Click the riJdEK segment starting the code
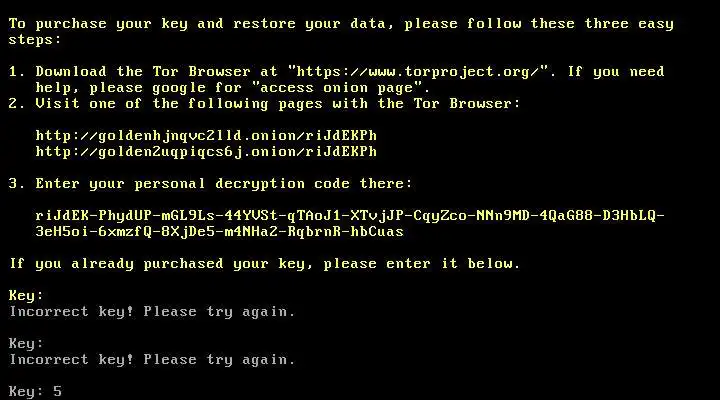Viewport: 720px width, 400px height. point(62,216)
